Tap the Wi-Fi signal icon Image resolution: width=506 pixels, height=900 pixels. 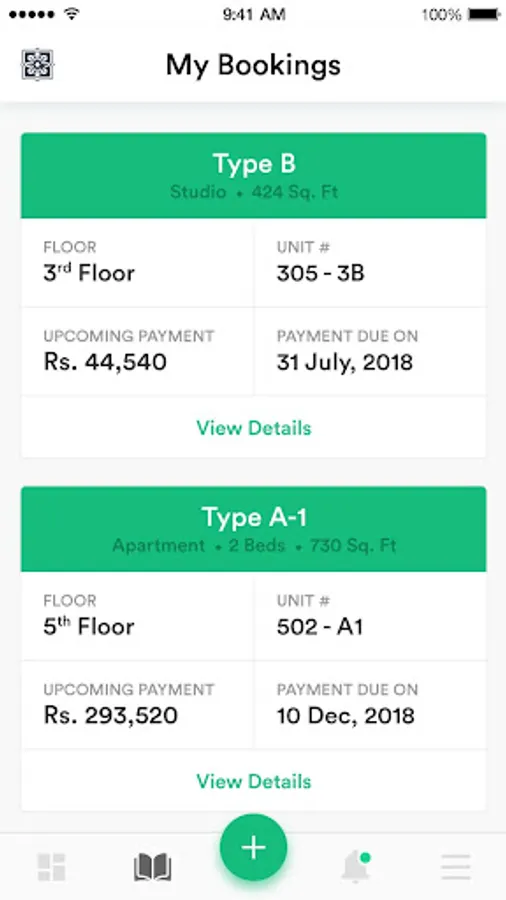click(x=72, y=15)
